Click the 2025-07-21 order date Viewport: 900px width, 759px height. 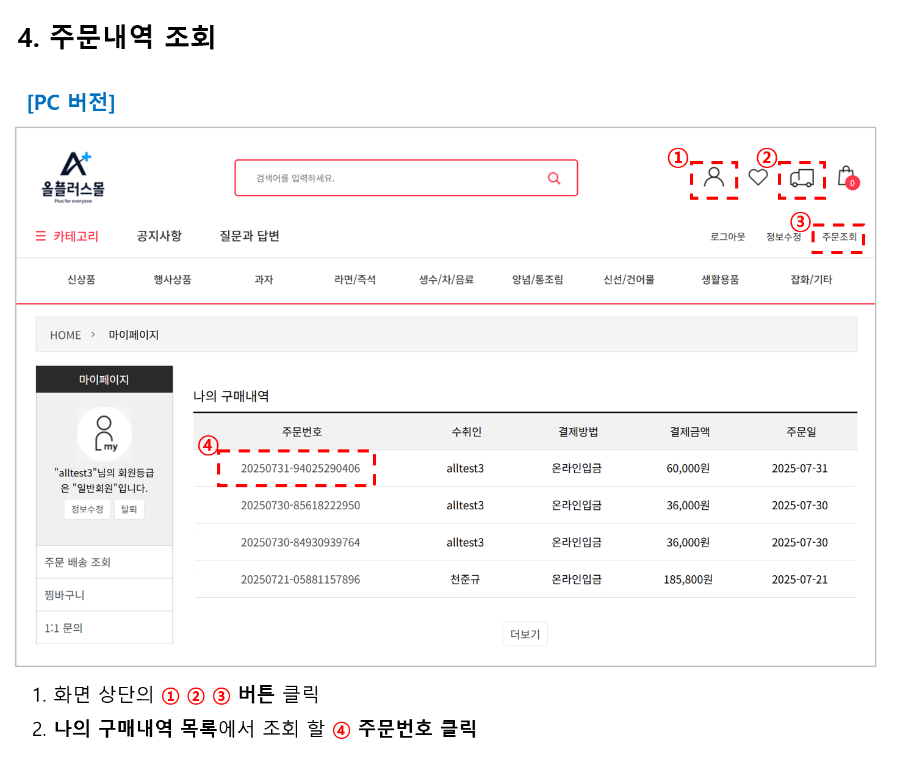pyautogui.click(x=800, y=579)
